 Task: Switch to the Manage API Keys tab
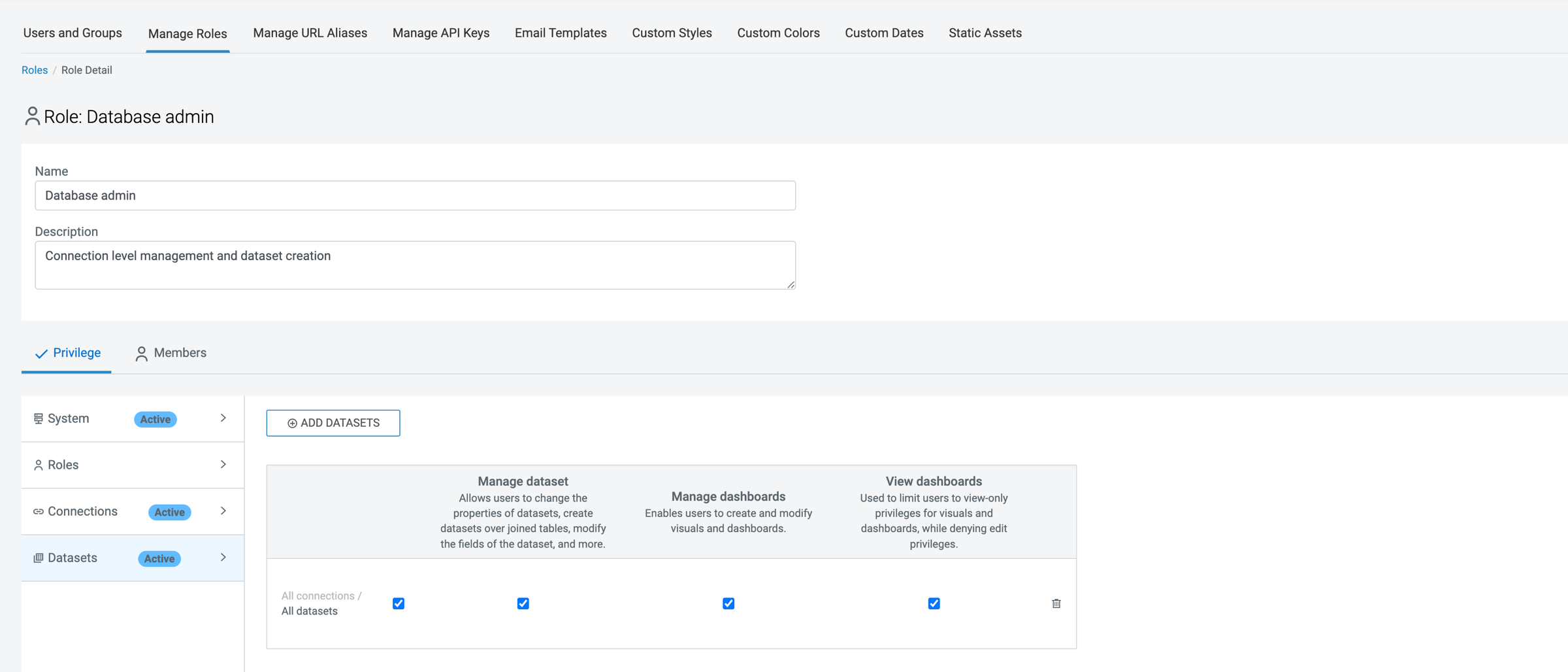click(440, 33)
